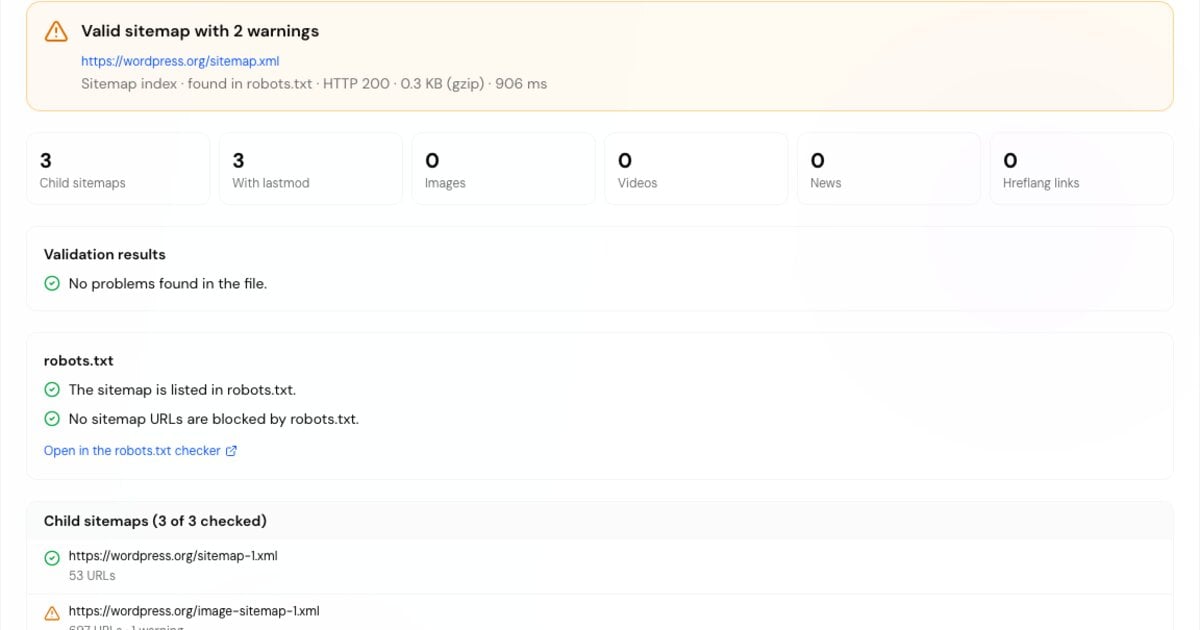
Task: Open the https://wordpress.org/sitemap-1.xml child sitemap row
Action: (599, 566)
